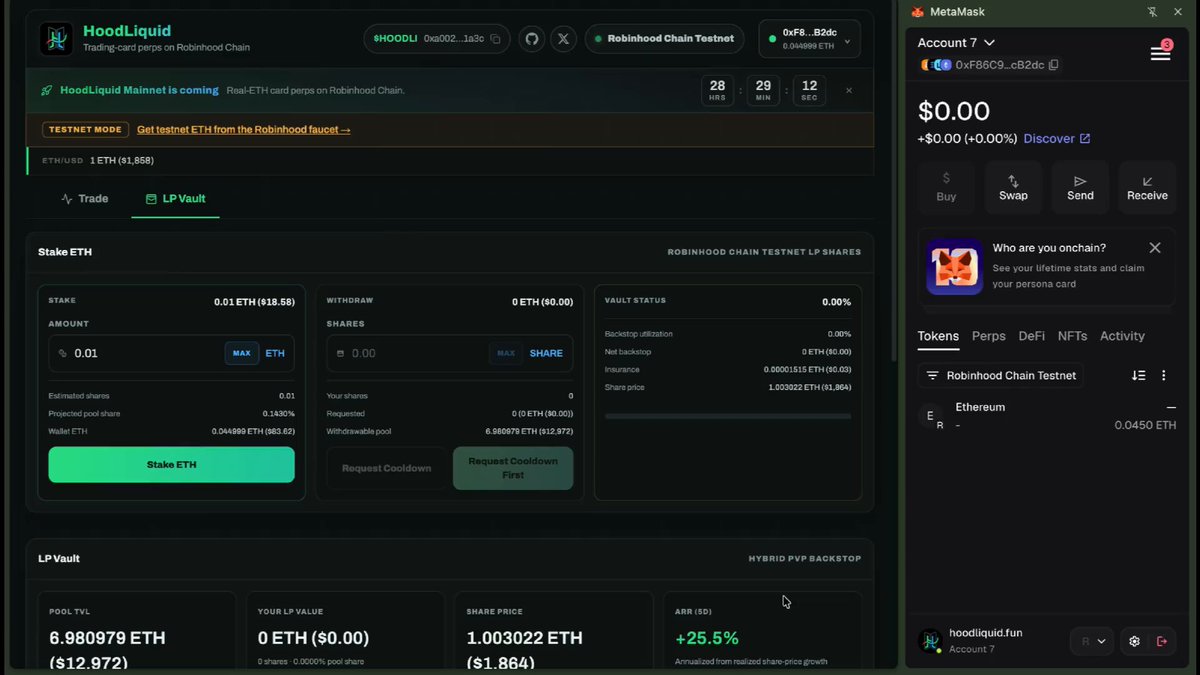Select the LP Vault tab
Viewport: 1200px width, 675px height.
point(175,198)
